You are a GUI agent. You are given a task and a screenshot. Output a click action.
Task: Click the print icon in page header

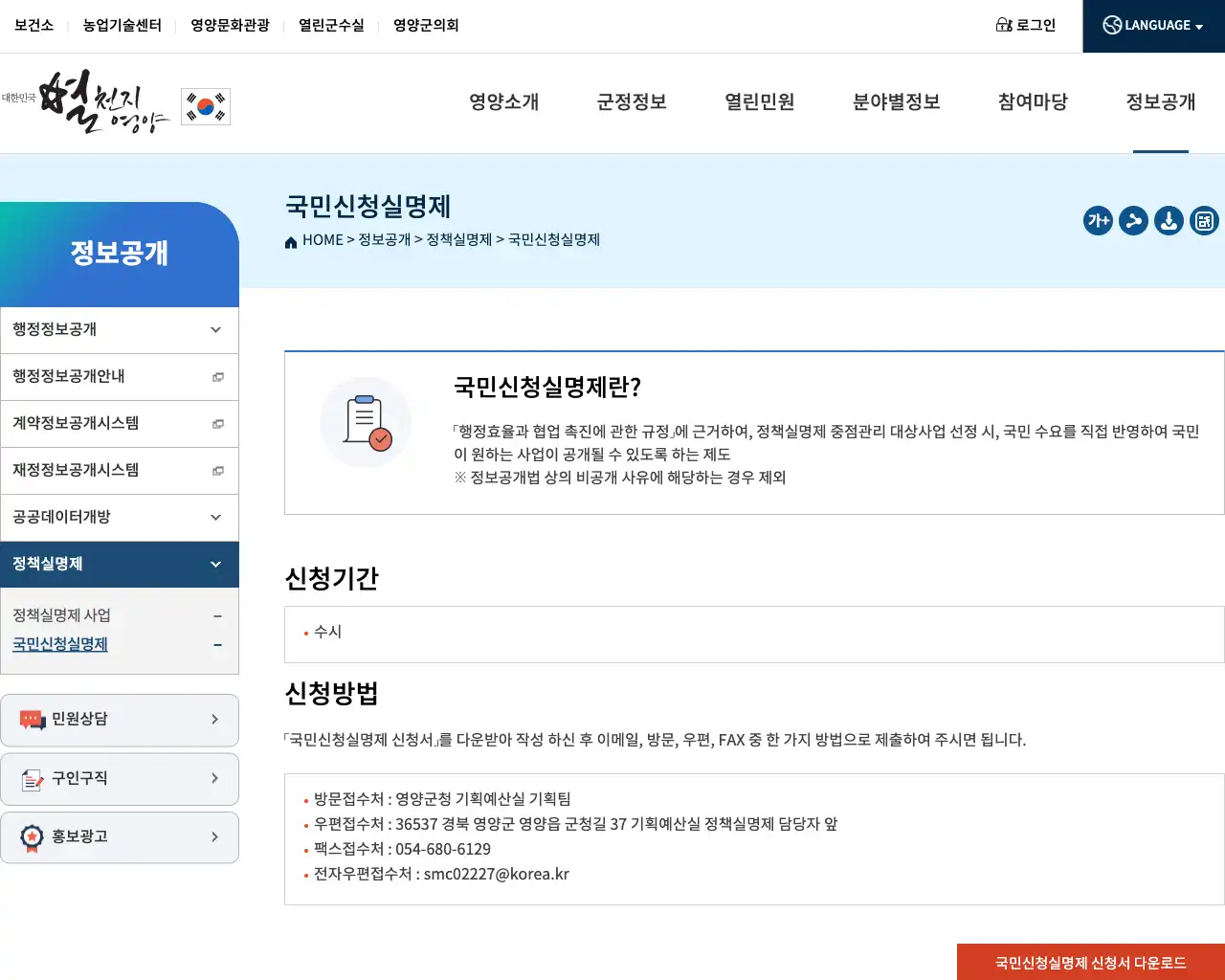coord(1204,221)
